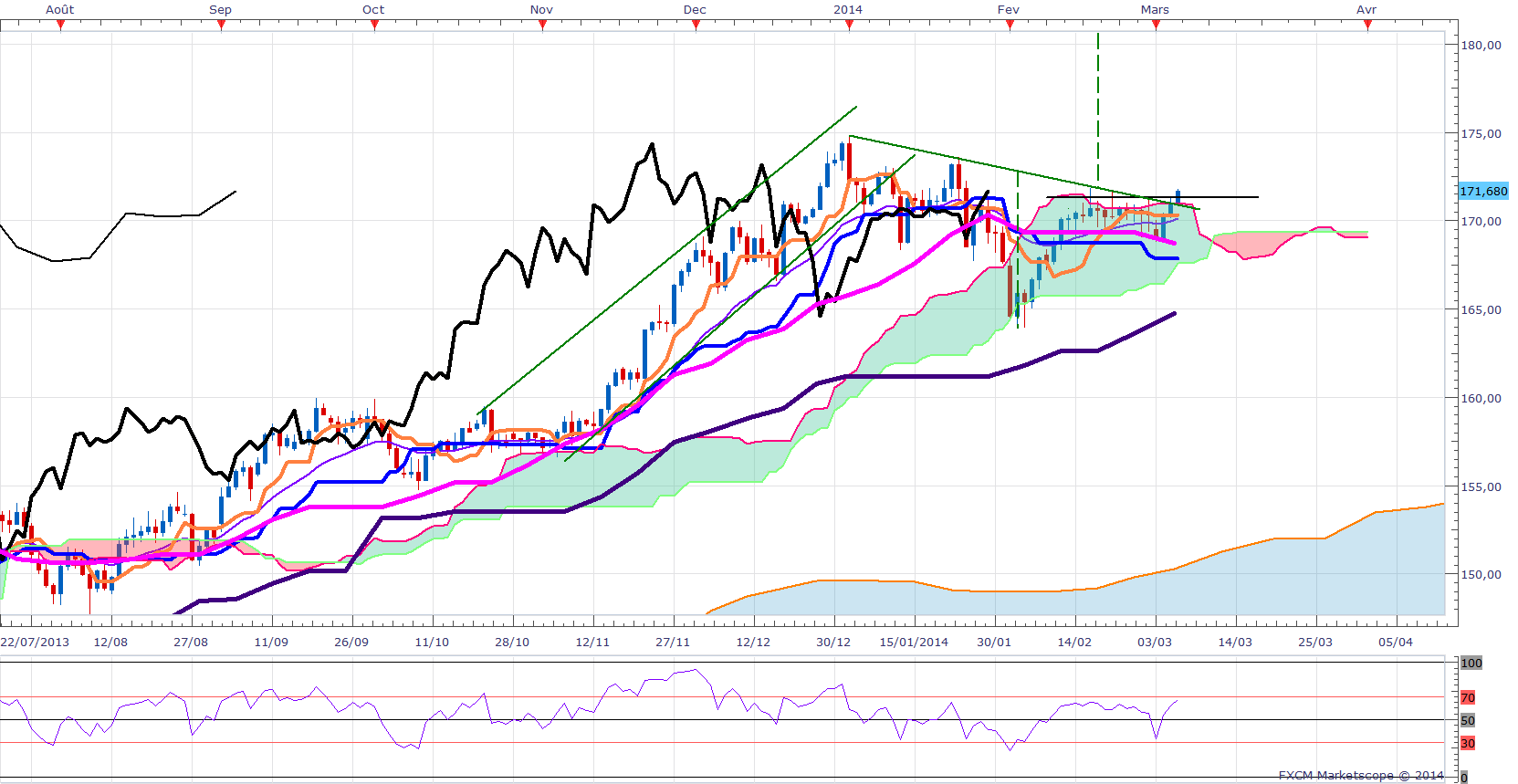Click the red triangle marker under 2014
1518x784 pixels.
click(x=850, y=26)
